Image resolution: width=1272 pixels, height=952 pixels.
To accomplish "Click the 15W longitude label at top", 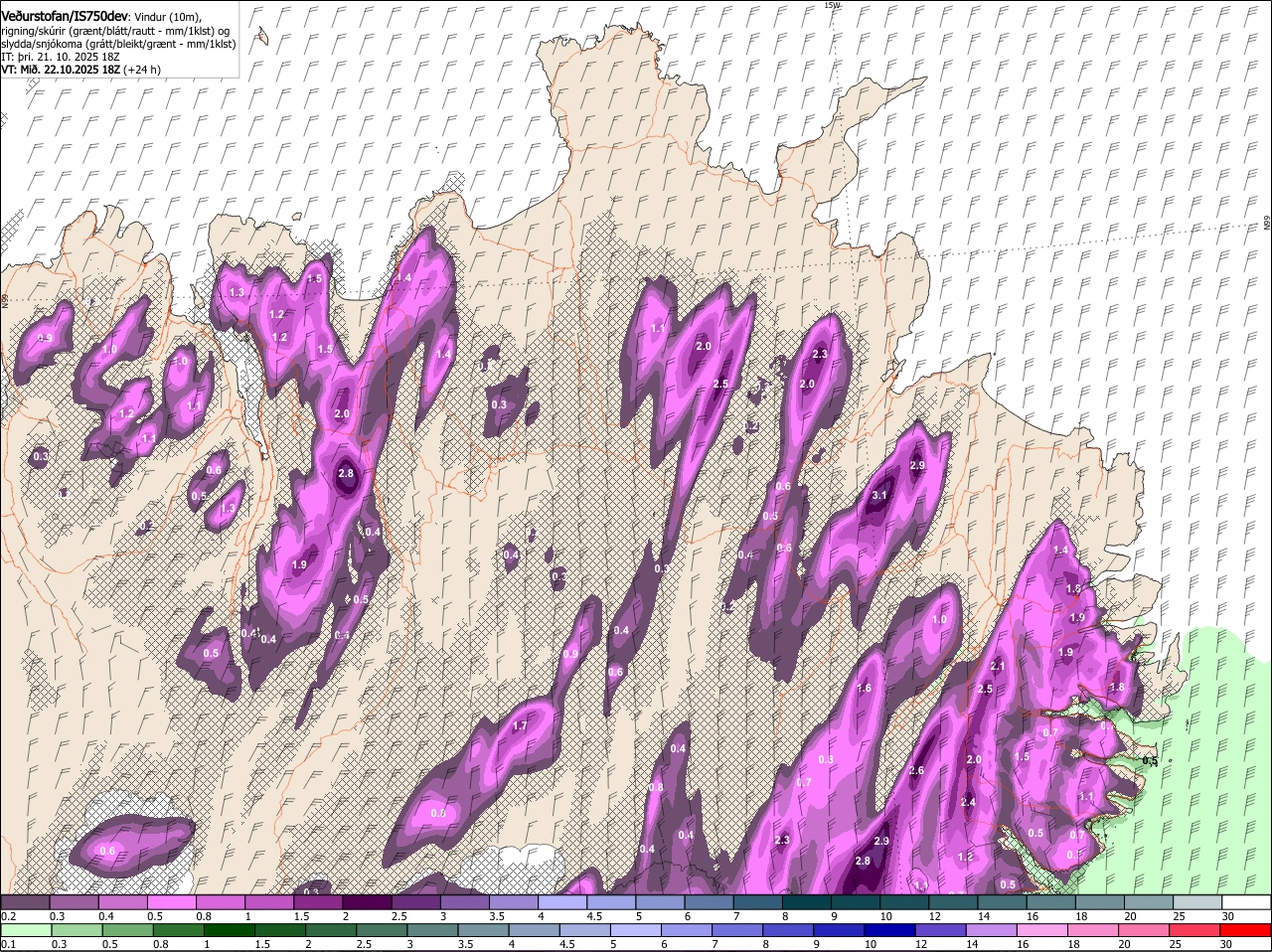I will click(x=832, y=5).
